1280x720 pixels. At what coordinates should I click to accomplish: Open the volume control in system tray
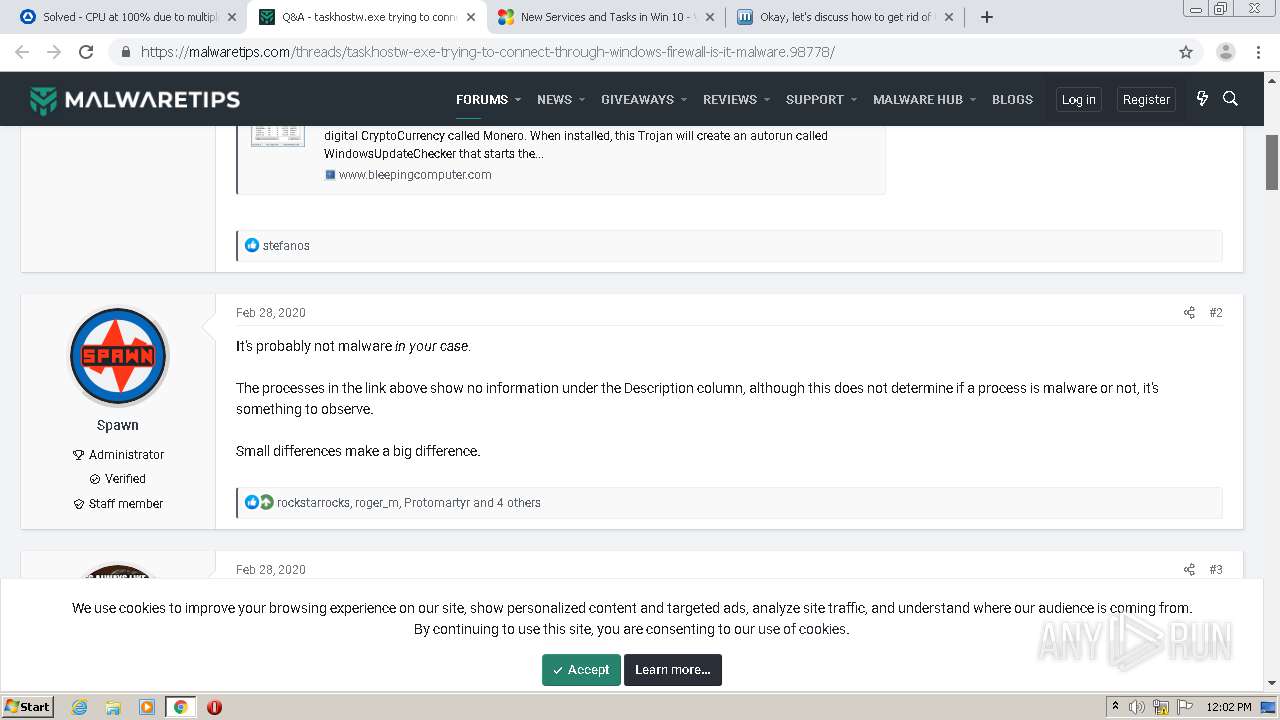tap(1137, 707)
